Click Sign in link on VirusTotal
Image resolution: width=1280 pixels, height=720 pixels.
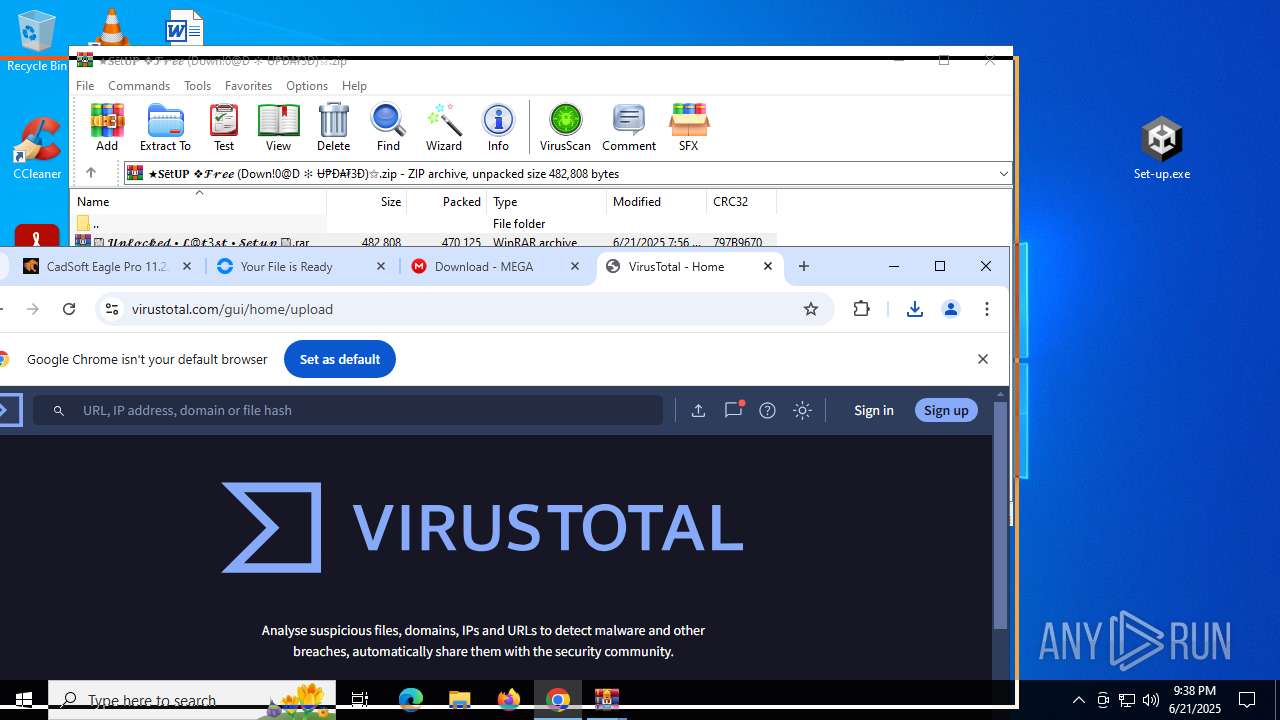874,410
